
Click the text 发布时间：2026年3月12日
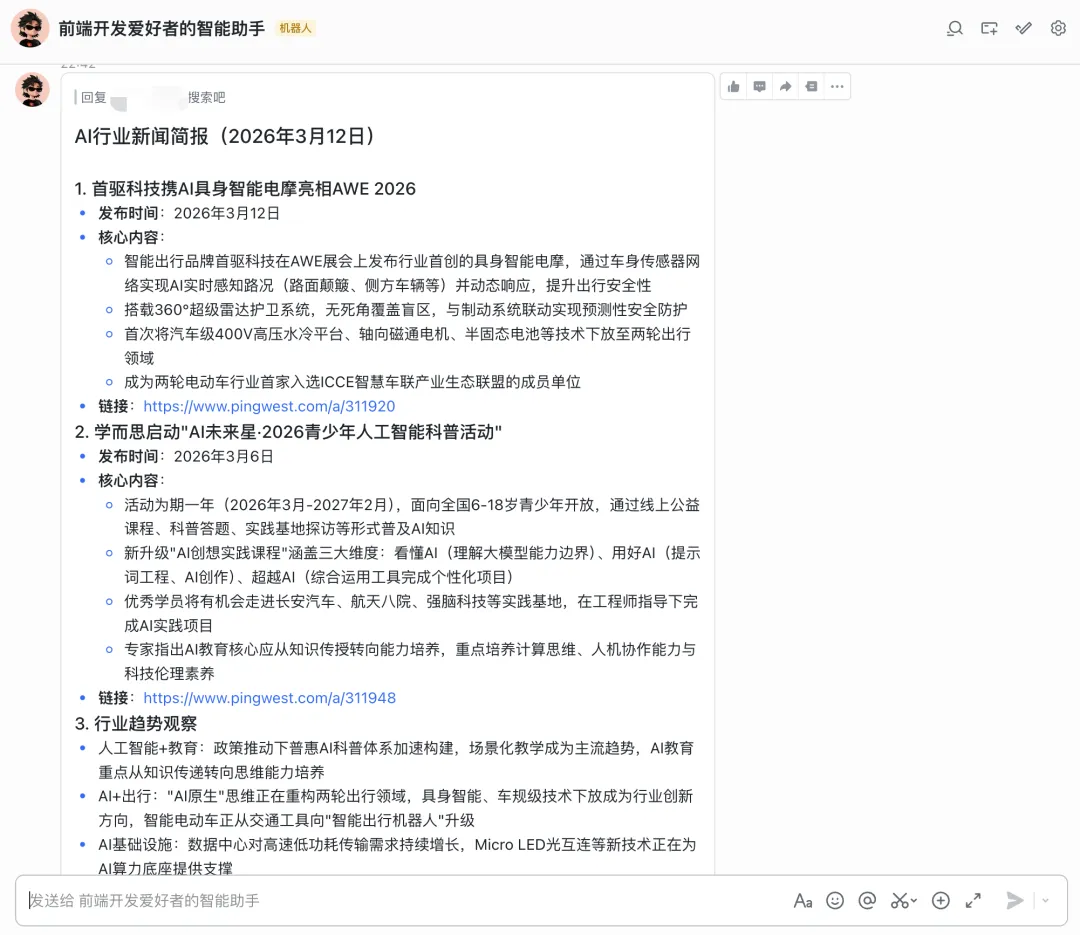(189, 214)
